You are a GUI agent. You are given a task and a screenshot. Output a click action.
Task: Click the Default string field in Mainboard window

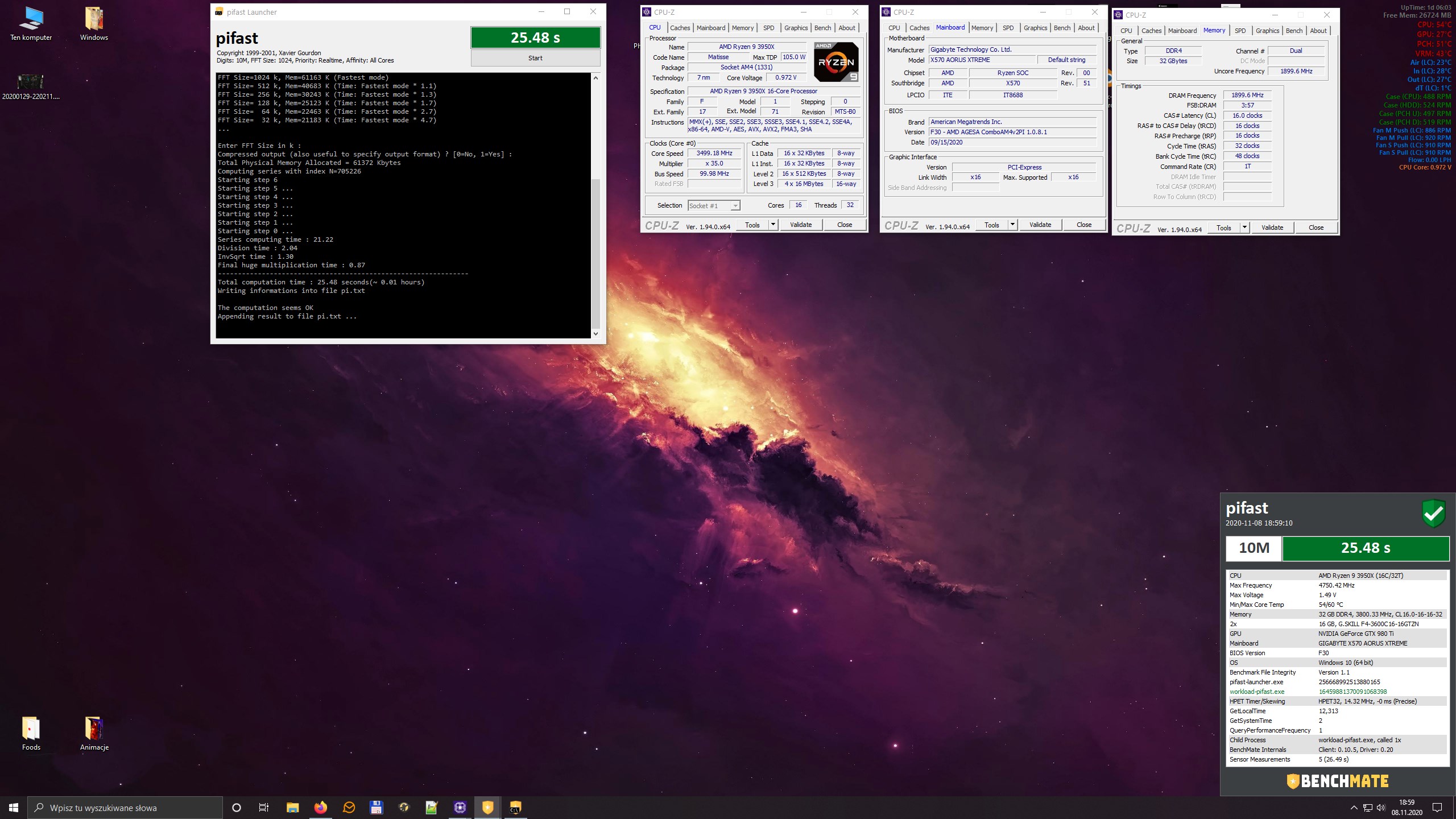coord(1066,60)
